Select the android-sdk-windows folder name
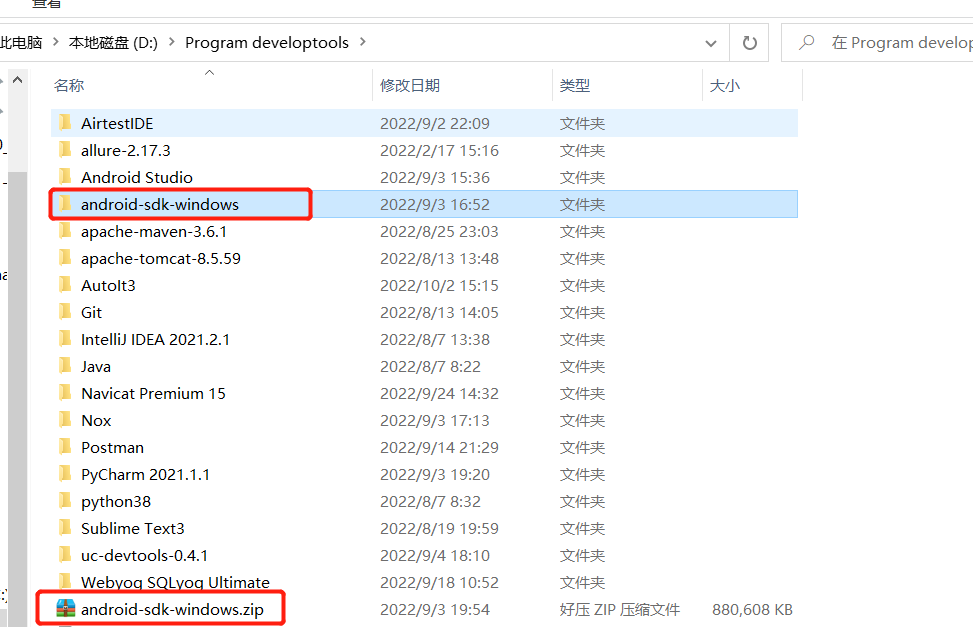This screenshot has height=627, width=973. click(159, 204)
